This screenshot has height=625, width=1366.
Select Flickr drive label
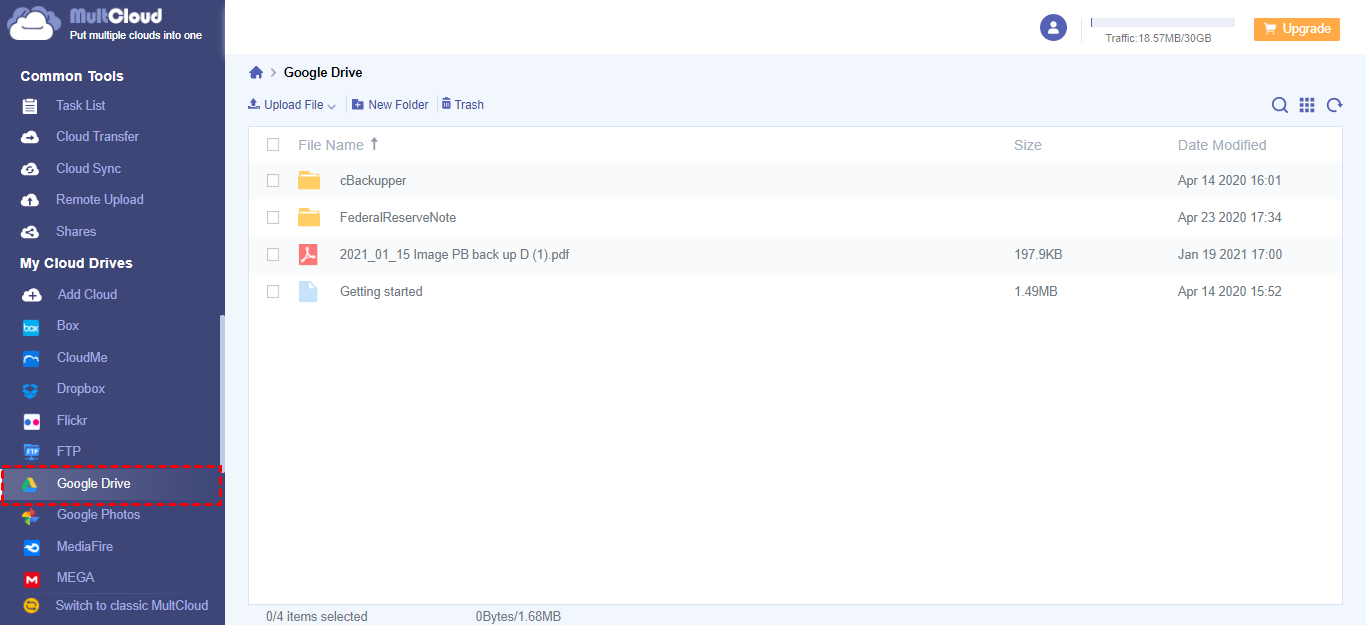(72, 420)
